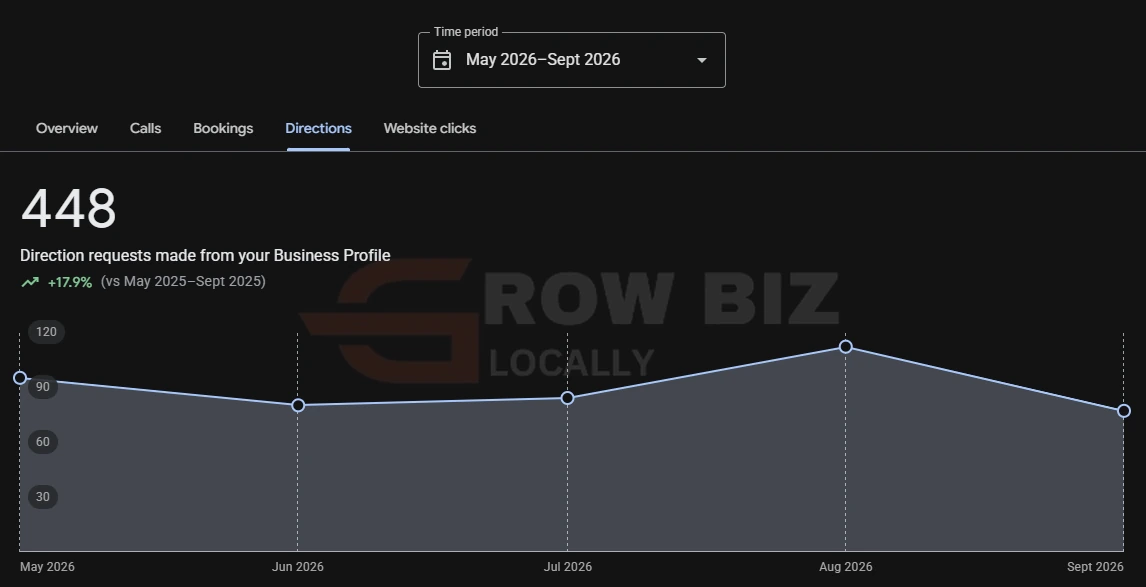The height and width of the screenshot is (587, 1146).
Task: Click the calendar icon in Time period
Action: tap(441, 60)
